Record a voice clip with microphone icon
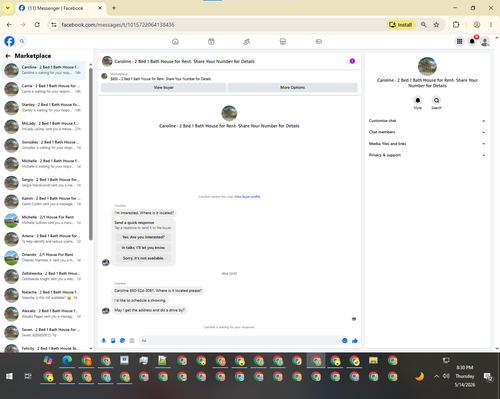The width and height of the screenshot is (500, 399). [104, 340]
